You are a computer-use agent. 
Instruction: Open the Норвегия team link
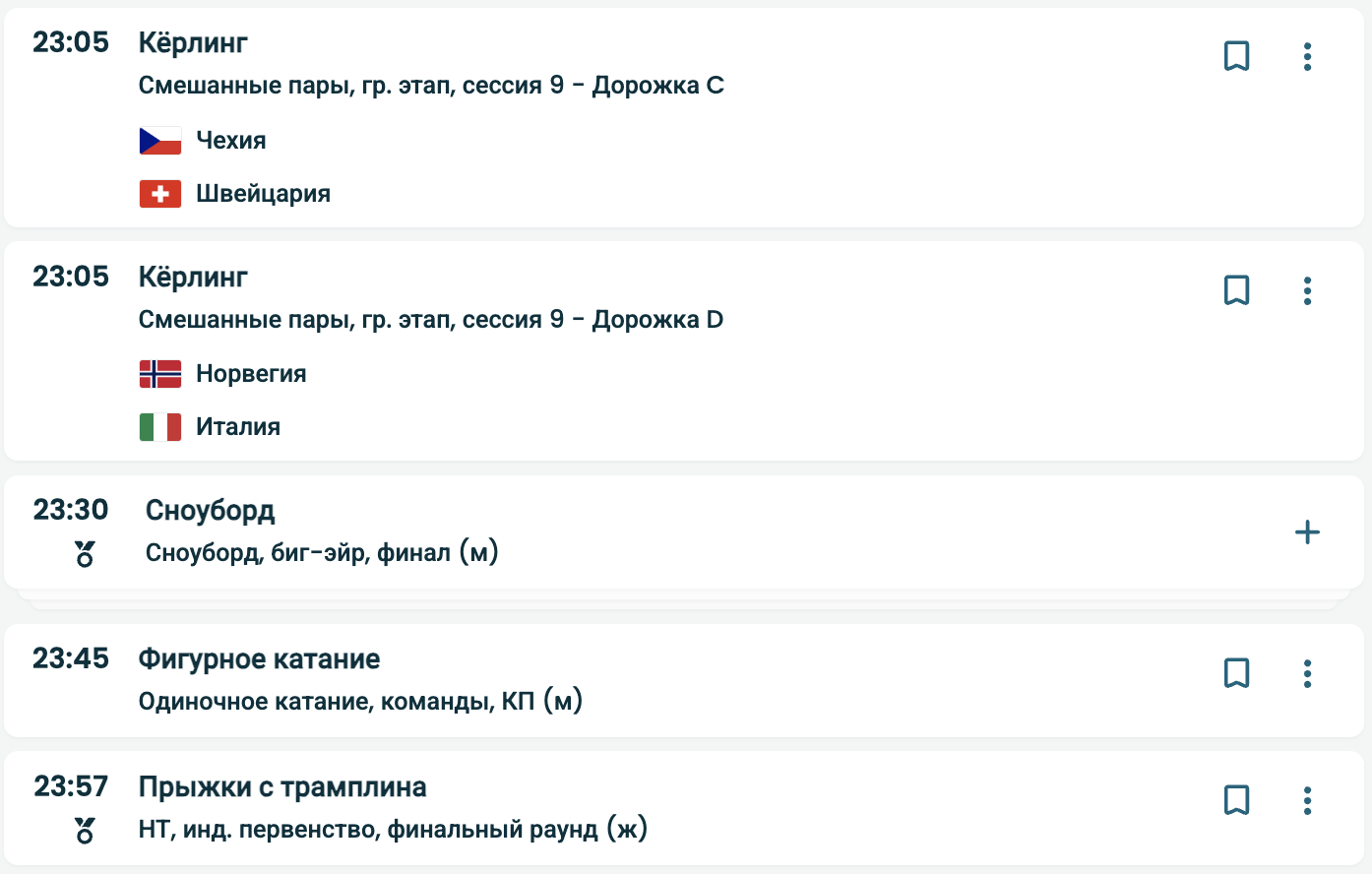tap(251, 374)
